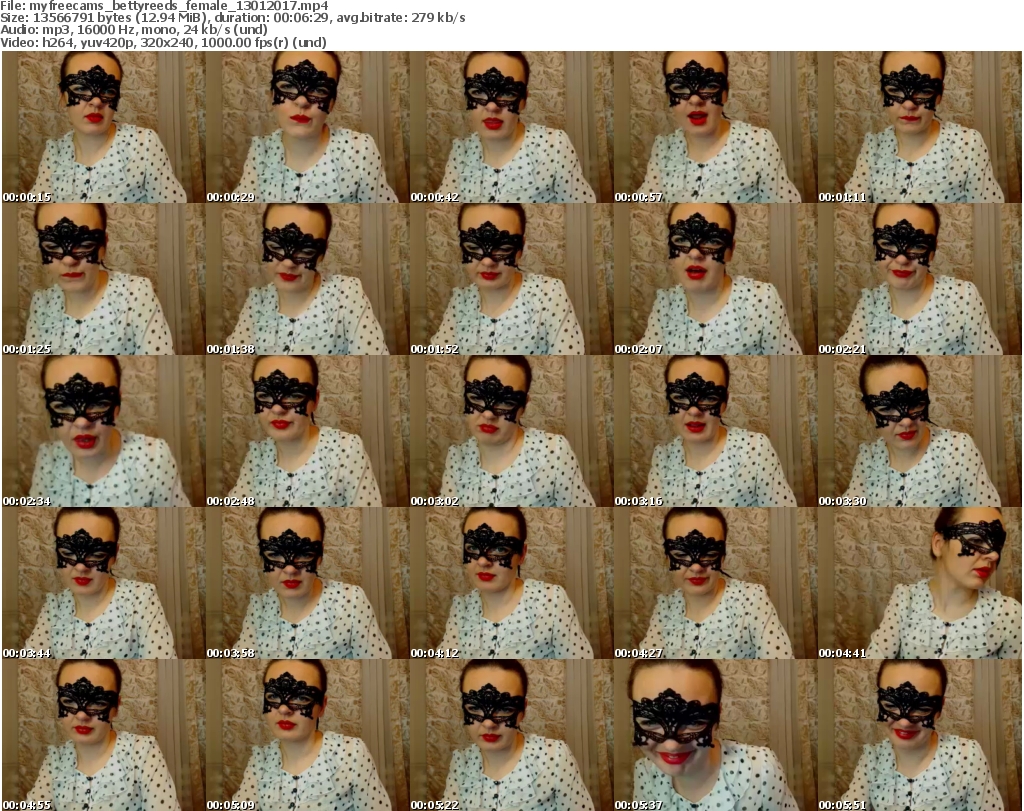The height and width of the screenshot is (811, 1024).
Task: Select the thumbnail frame stamped 00:02:34
Action: 104,431
